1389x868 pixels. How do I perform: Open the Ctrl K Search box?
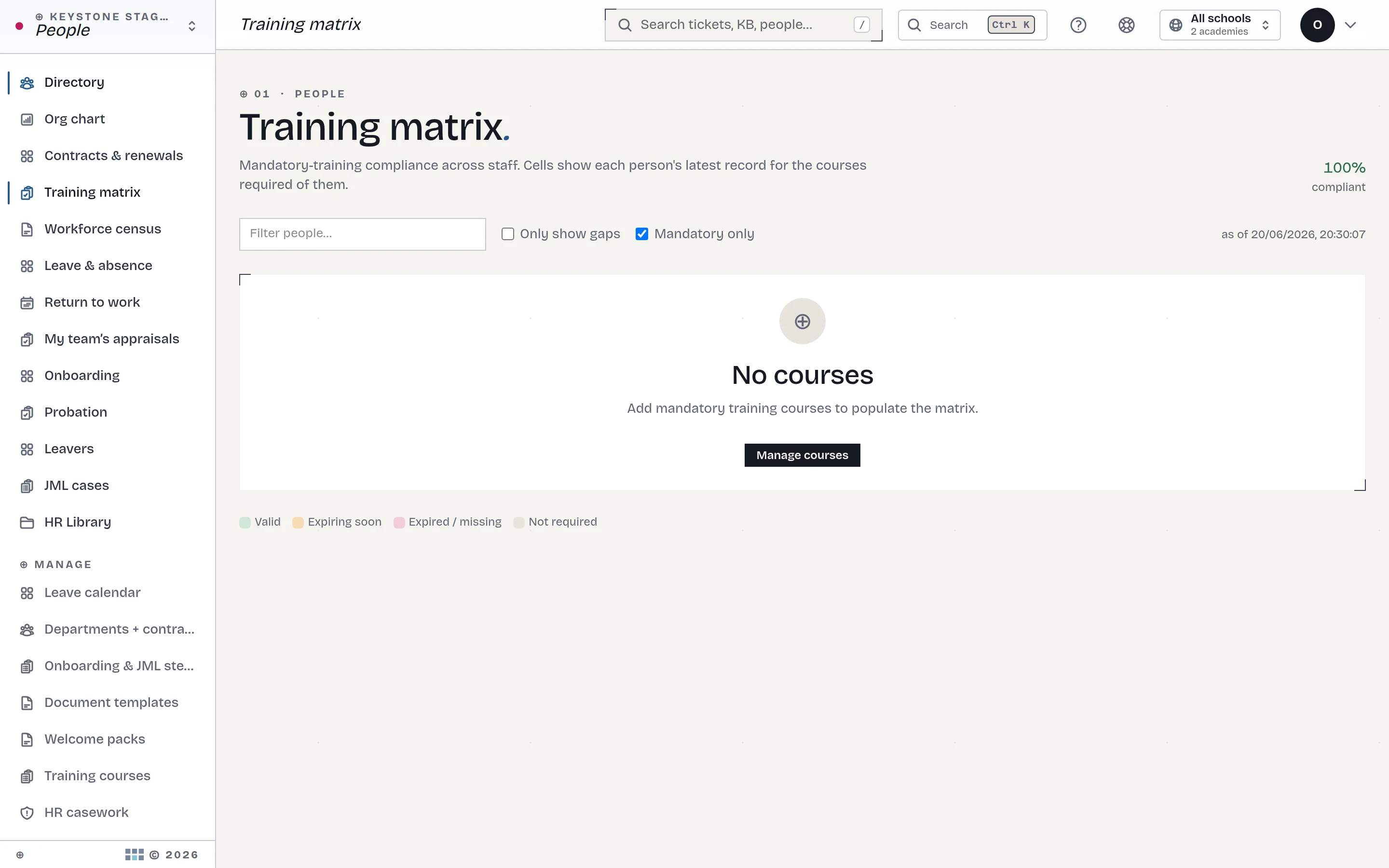972,25
